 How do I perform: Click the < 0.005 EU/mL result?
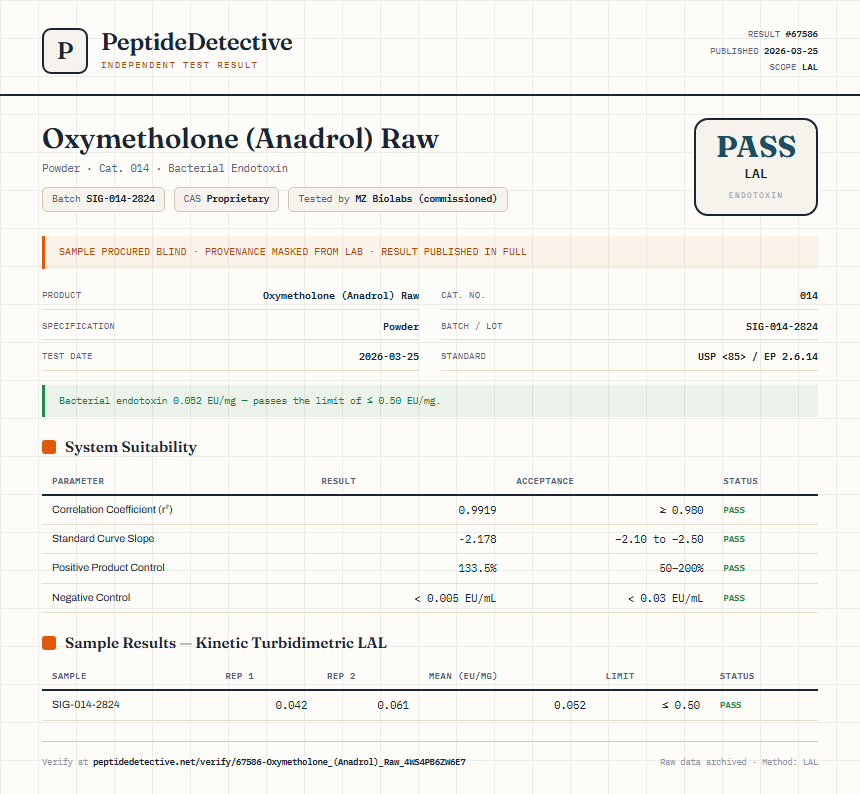[x=455, y=598]
